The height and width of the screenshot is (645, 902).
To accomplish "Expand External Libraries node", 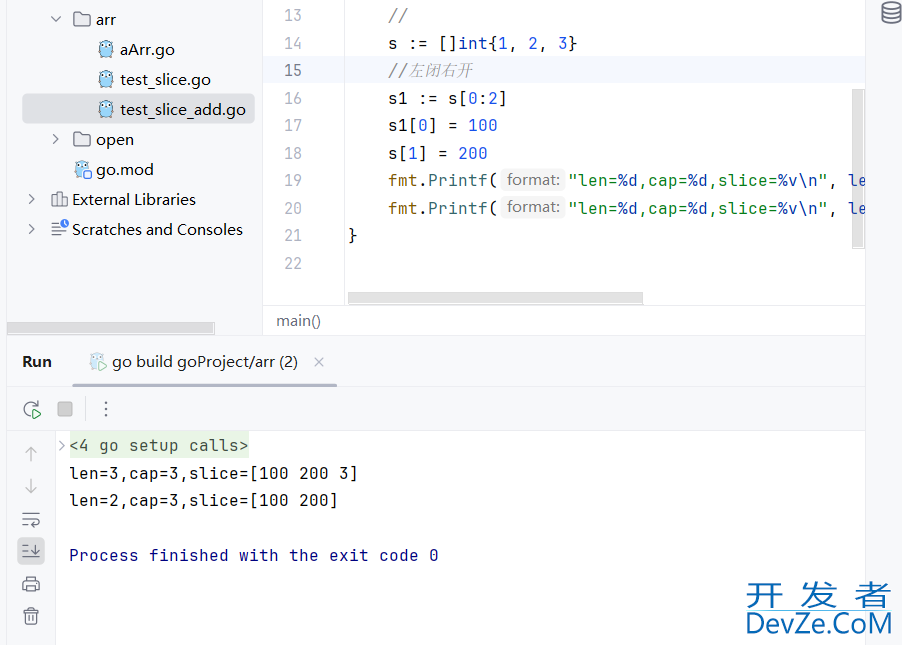I will pyautogui.click(x=32, y=199).
